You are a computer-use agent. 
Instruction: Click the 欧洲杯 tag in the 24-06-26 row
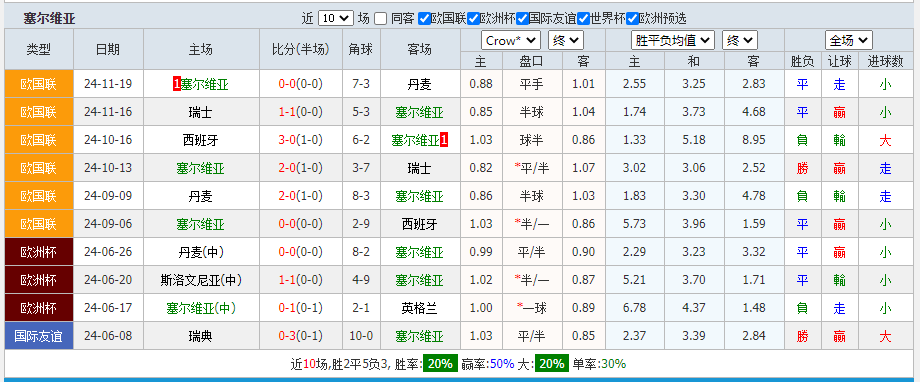pyautogui.click(x=39, y=252)
